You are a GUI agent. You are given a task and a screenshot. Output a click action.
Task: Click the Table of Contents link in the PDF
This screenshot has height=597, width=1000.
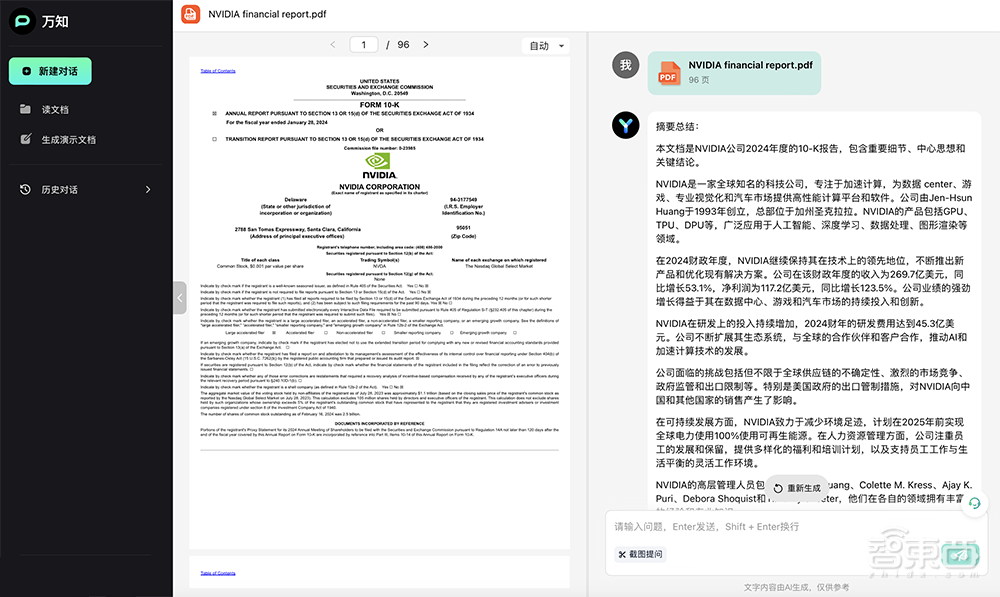(x=220, y=70)
